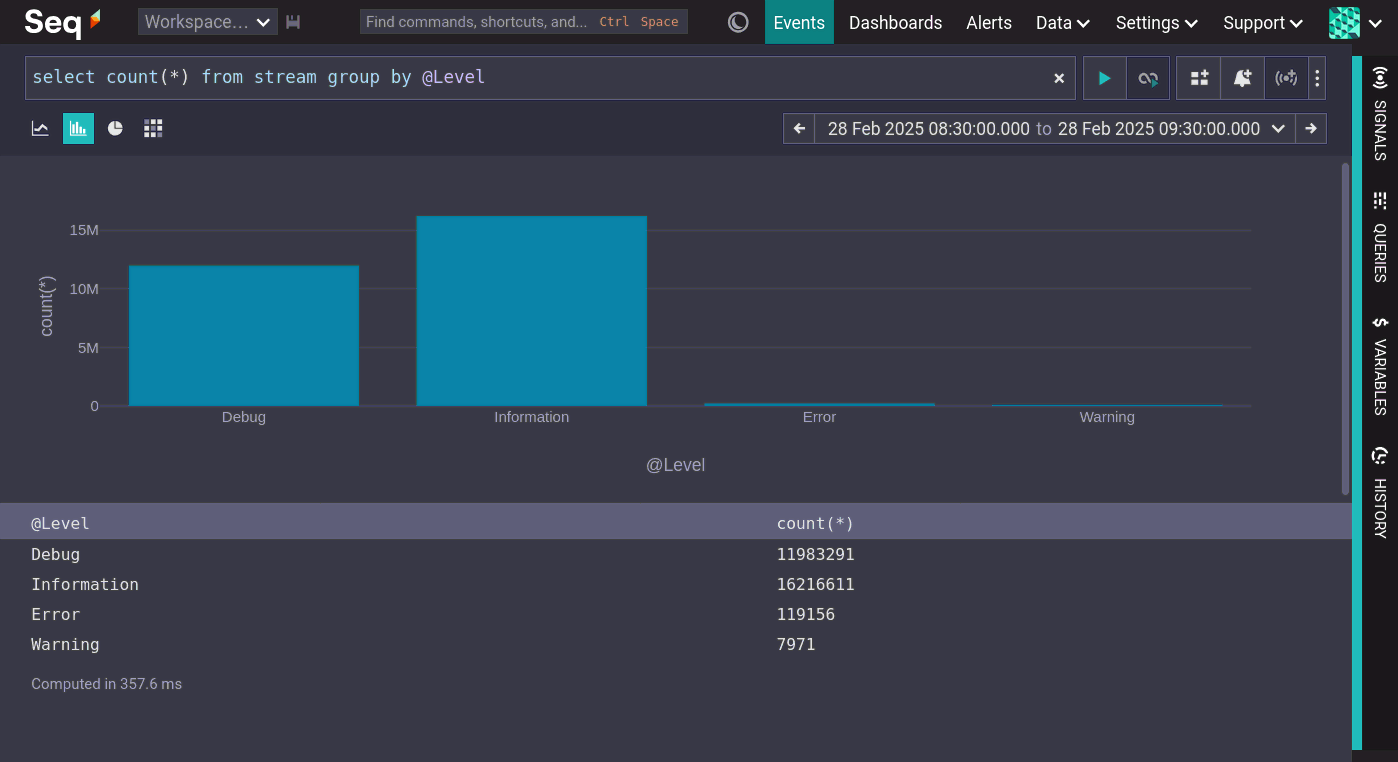Screen dimensions: 1398x762
Task: Open the Signals side panel
Action: point(1380,114)
